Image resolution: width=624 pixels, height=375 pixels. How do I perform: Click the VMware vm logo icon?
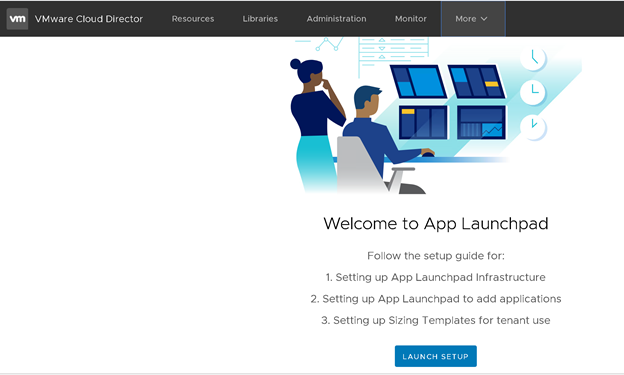pyautogui.click(x=17, y=19)
